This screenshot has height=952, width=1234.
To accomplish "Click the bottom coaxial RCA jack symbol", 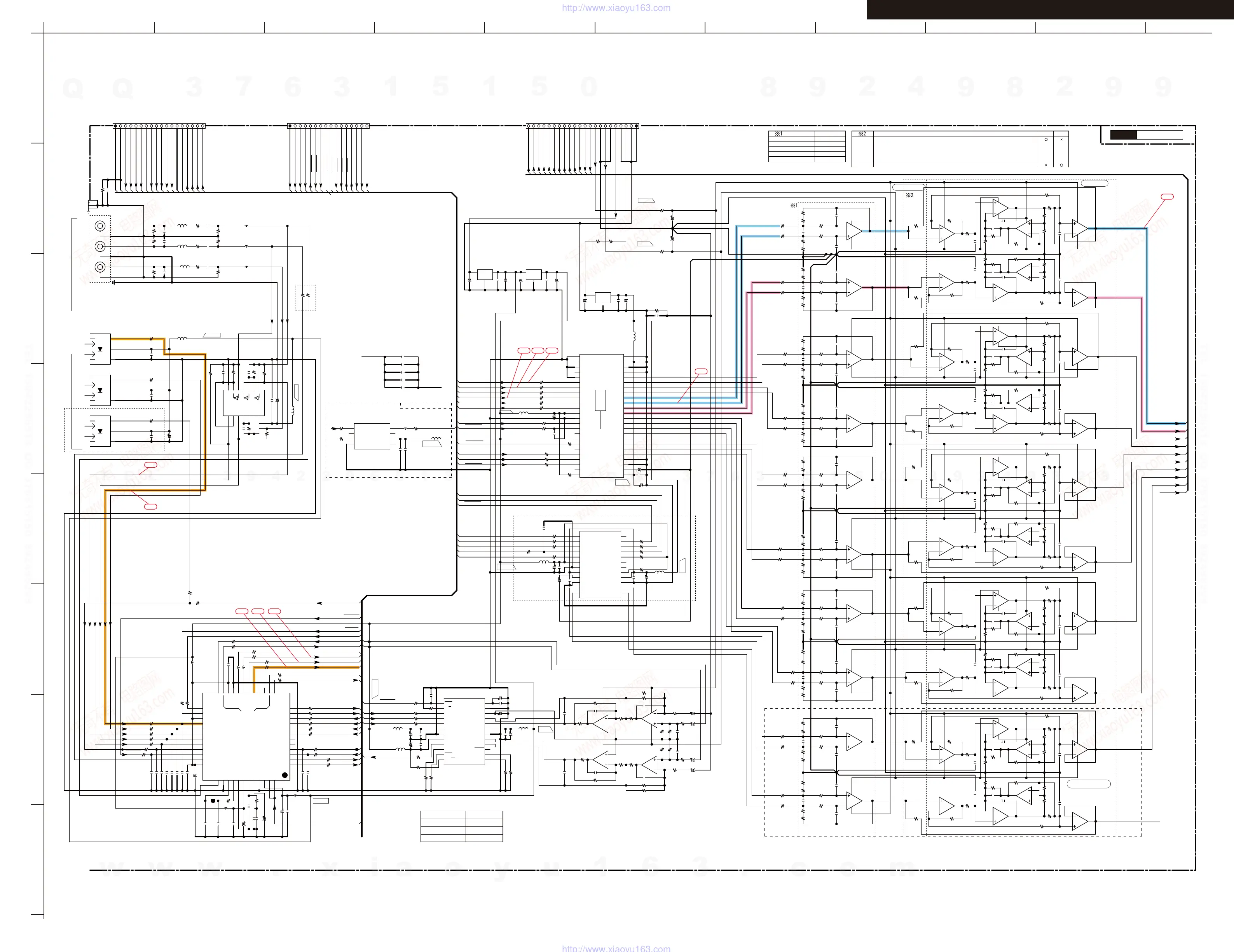I will (x=100, y=267).
